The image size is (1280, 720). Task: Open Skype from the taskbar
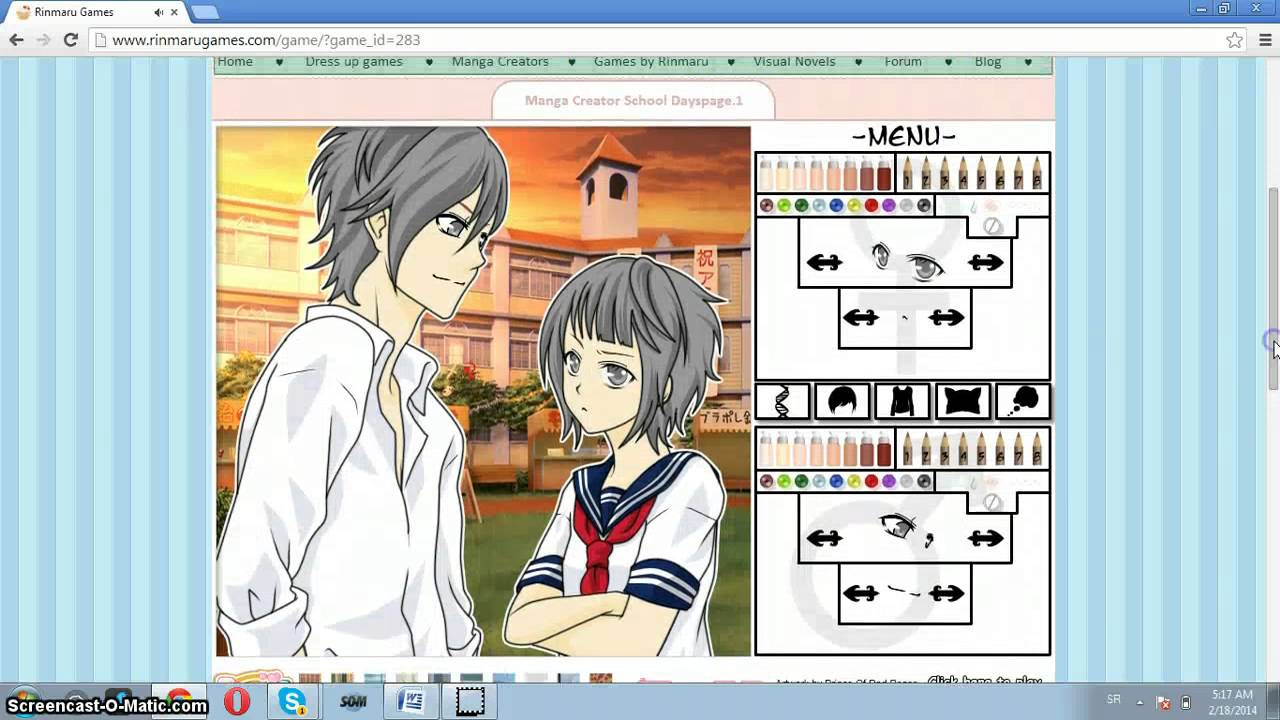tap(293, 702)
